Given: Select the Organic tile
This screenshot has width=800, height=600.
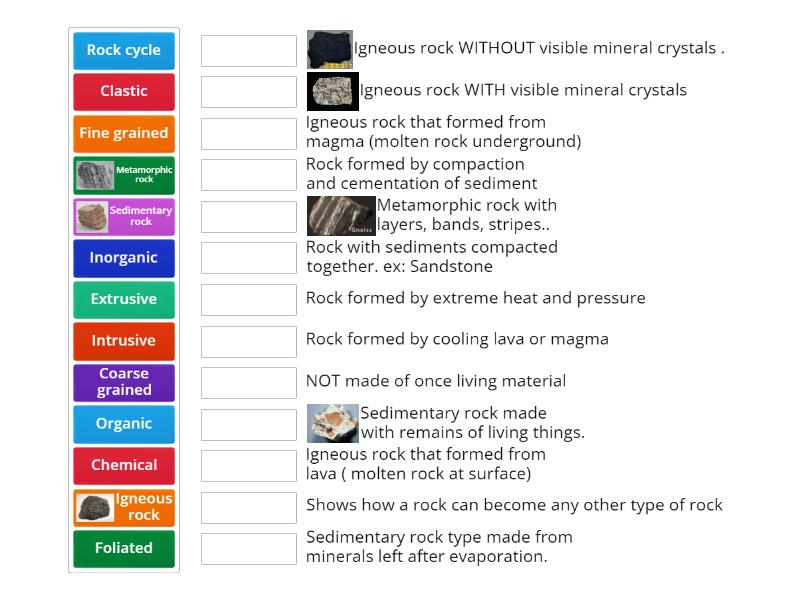Looking at the screenshot, I should point(123,424).
